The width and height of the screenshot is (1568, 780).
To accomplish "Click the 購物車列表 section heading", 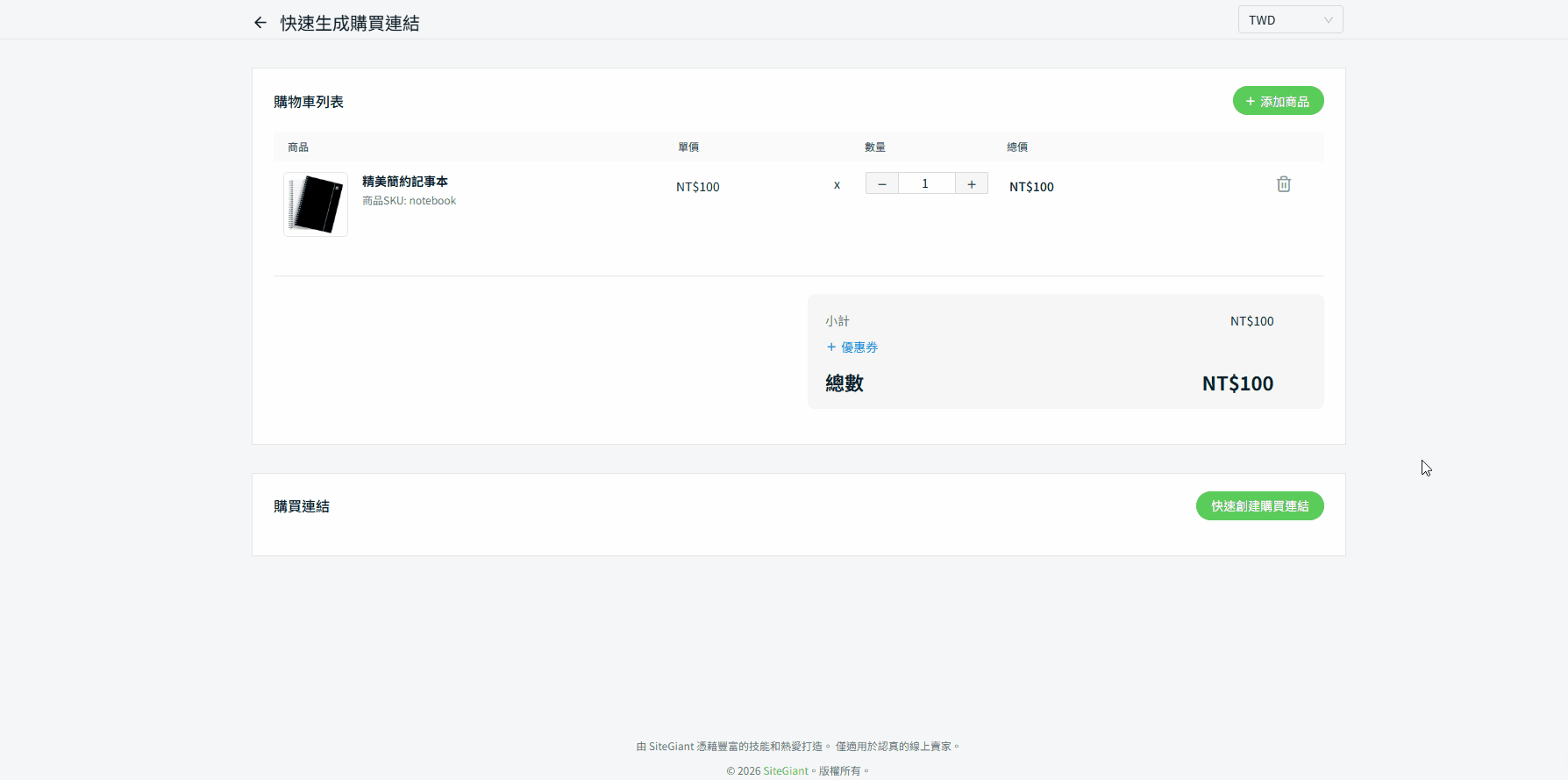I will pos(309,102).
